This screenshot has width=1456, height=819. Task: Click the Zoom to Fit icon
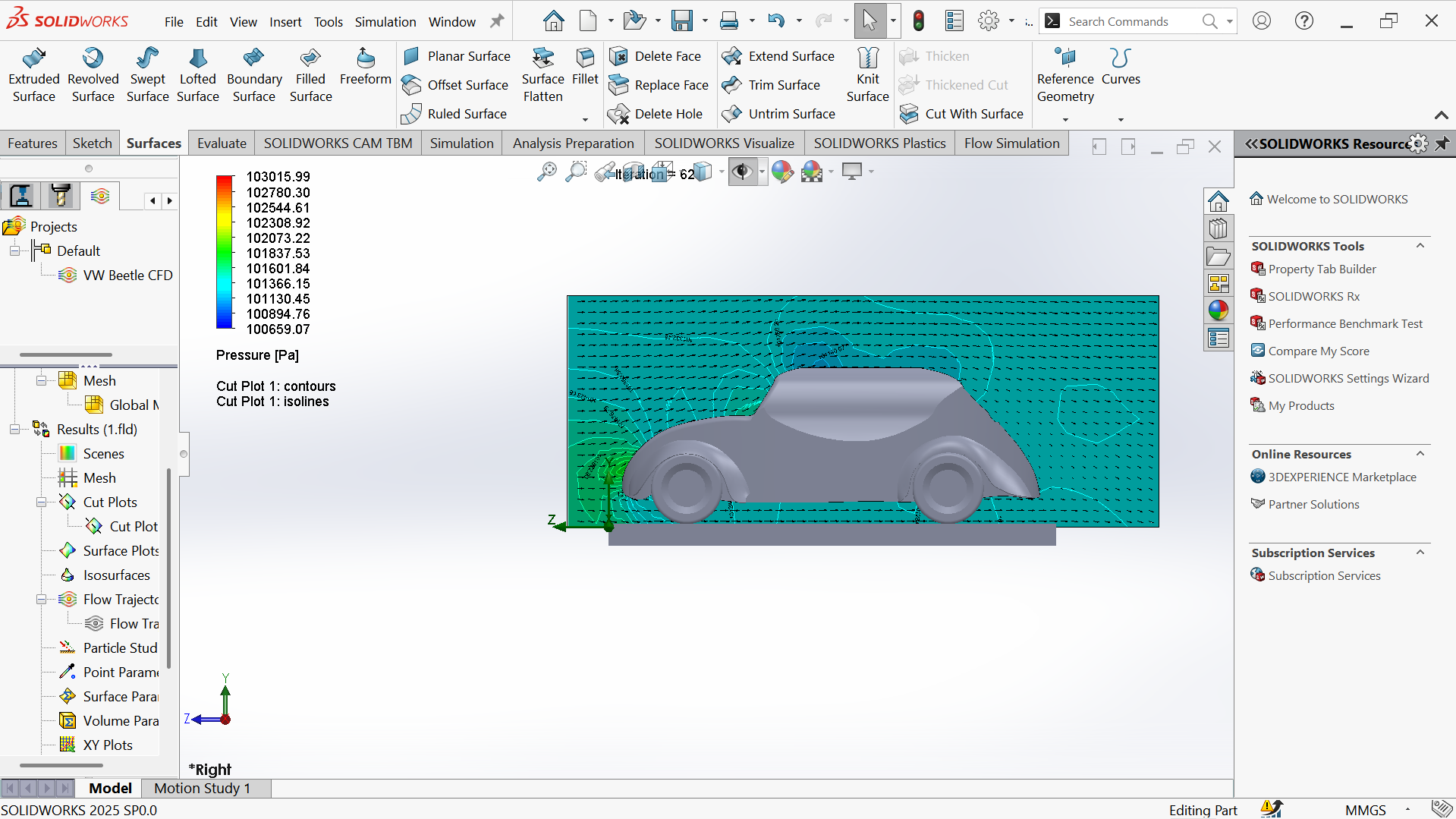(546, 172)
